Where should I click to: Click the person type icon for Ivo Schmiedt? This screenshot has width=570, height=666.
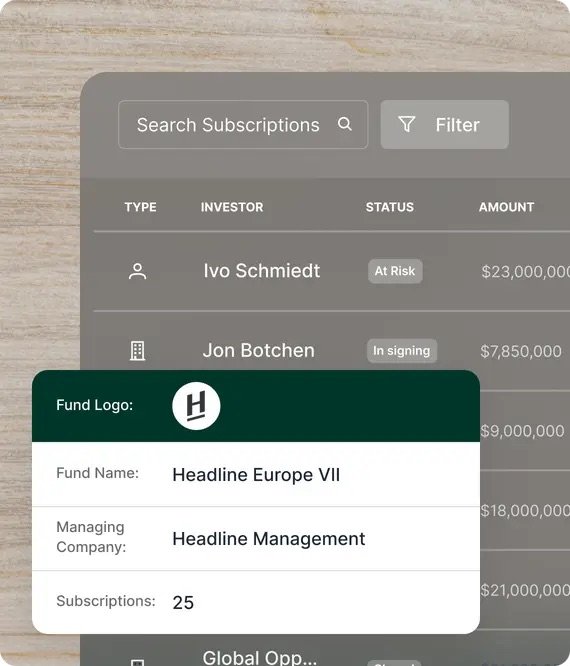[x=138, y=271]
